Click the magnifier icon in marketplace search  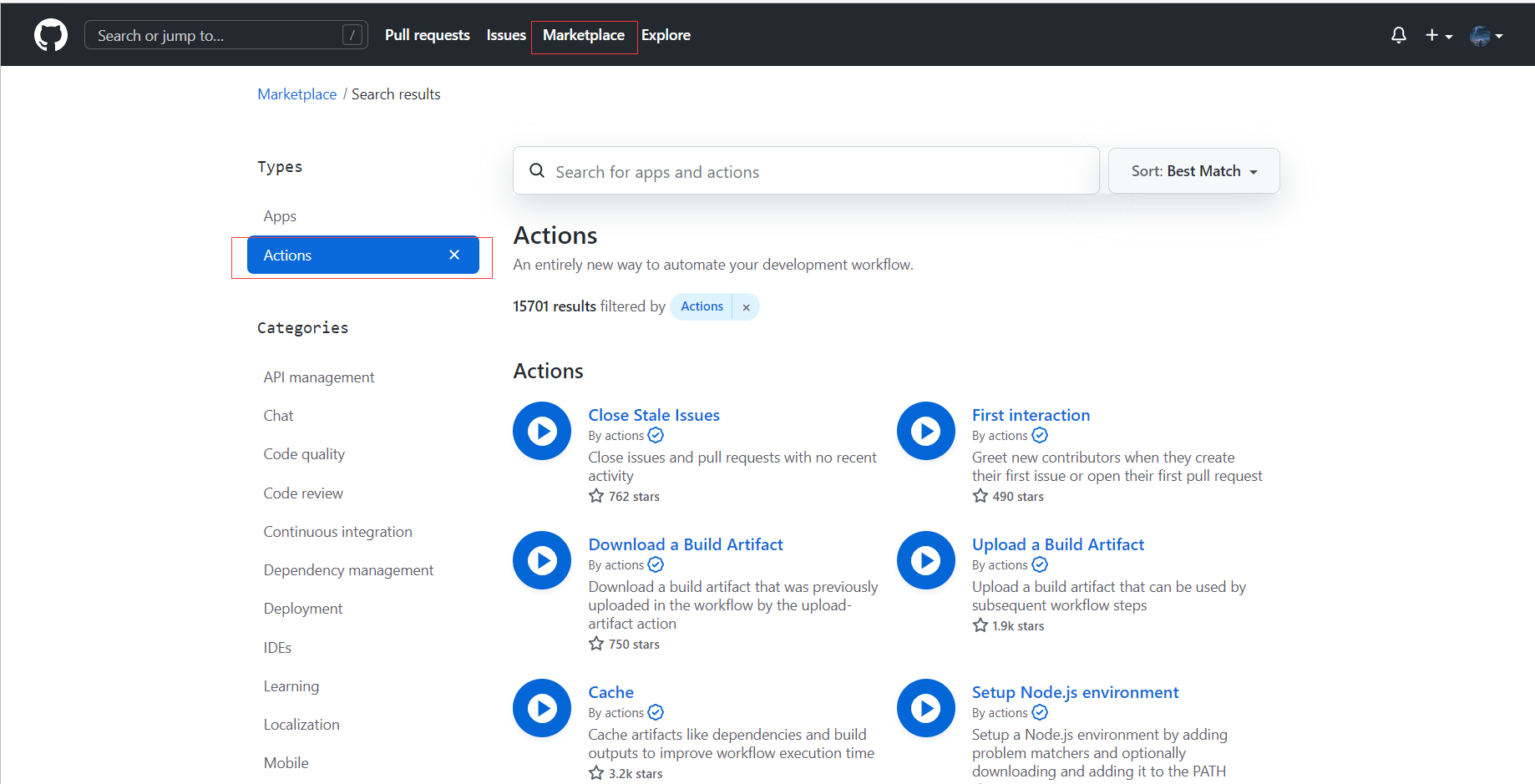tap(537, 170)
